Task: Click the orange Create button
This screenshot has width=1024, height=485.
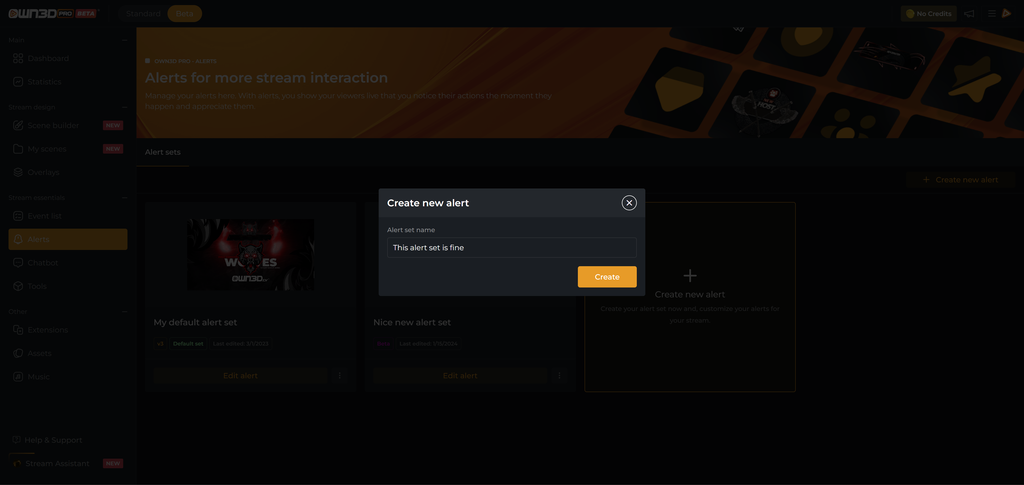Action: [x=607, y=277]
